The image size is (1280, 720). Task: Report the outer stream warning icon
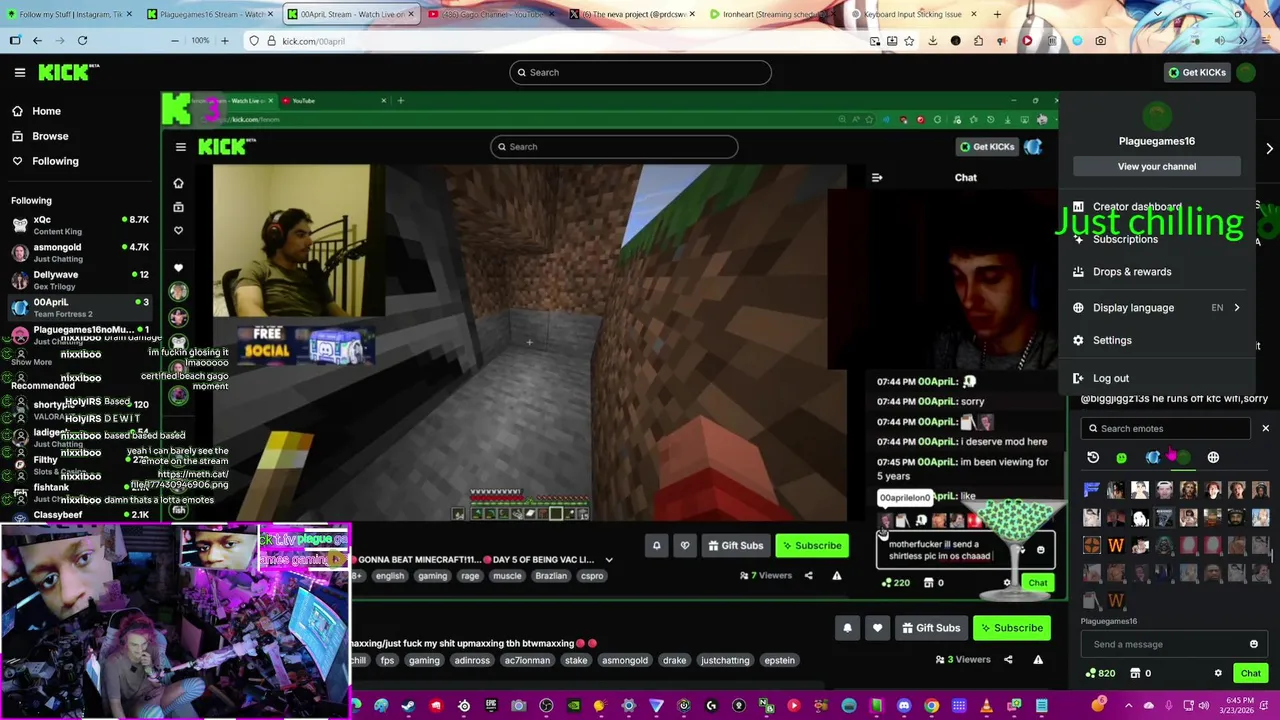click(x=1038, y=660)
